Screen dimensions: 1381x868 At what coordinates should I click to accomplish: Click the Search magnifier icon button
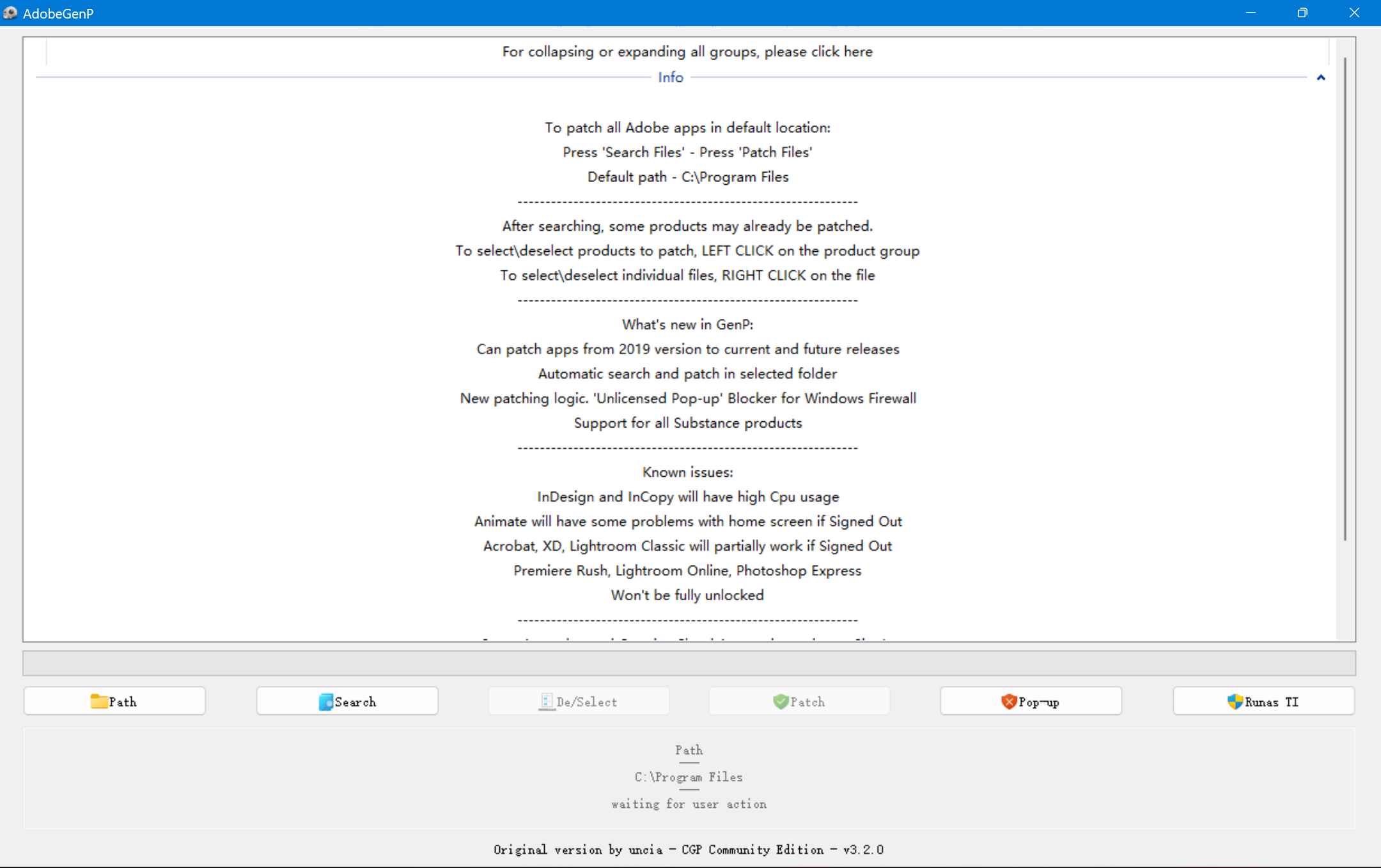pyautogui.click(x=348, y=700)
